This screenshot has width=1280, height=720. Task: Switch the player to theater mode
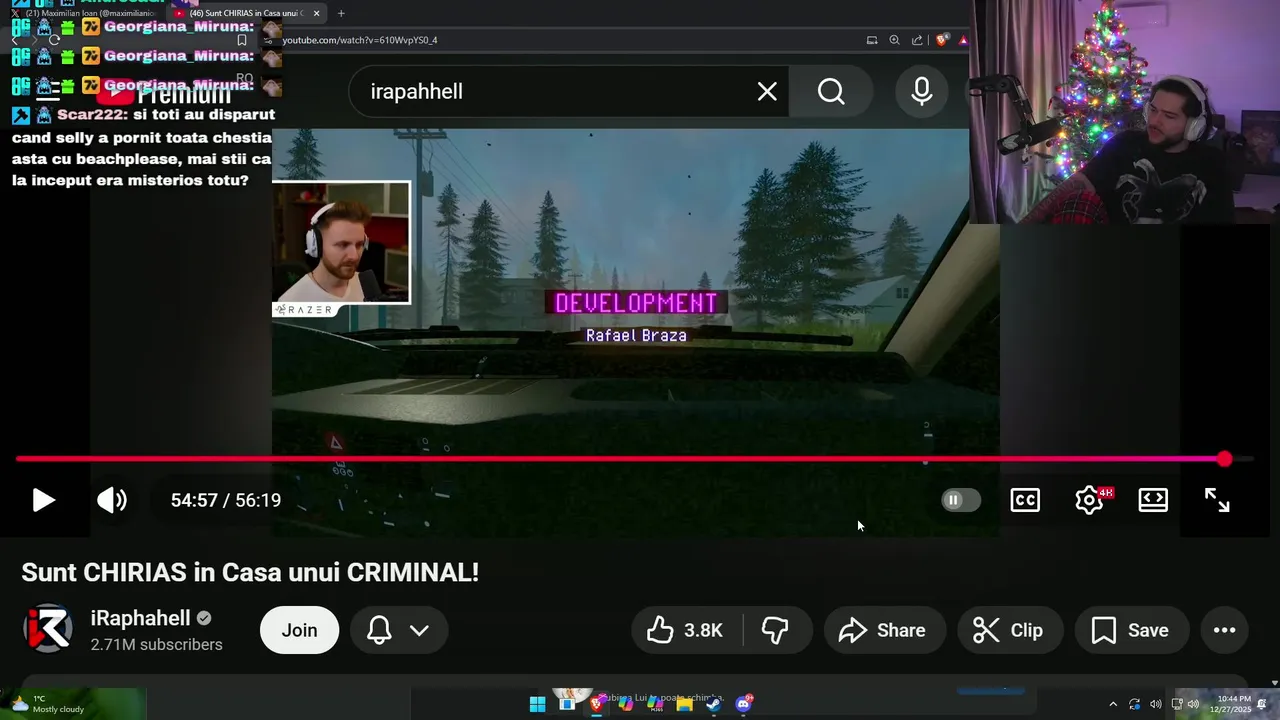click(1153, 500)
